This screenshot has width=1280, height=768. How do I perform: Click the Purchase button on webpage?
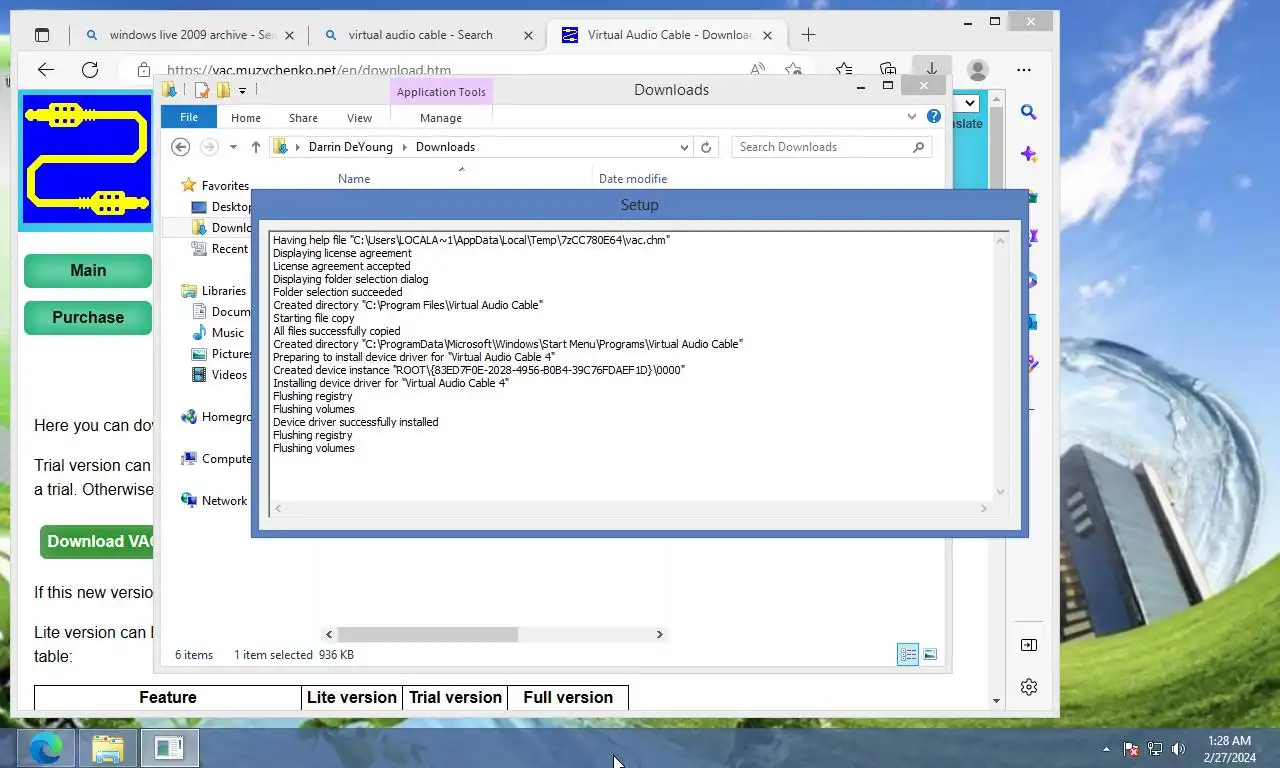[x=88, y=317]
